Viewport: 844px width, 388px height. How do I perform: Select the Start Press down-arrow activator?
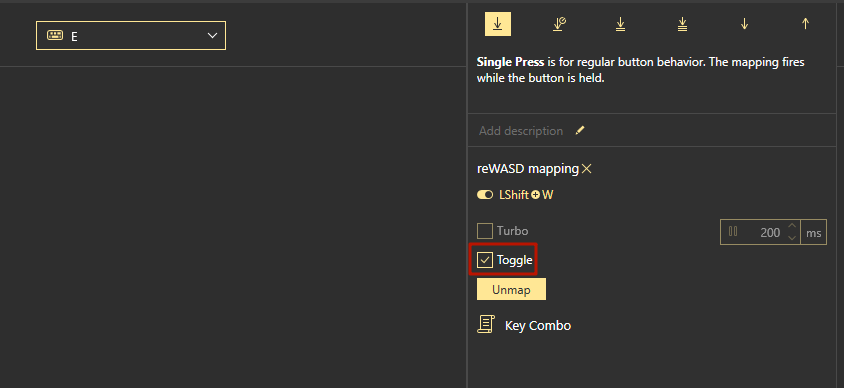744,24
